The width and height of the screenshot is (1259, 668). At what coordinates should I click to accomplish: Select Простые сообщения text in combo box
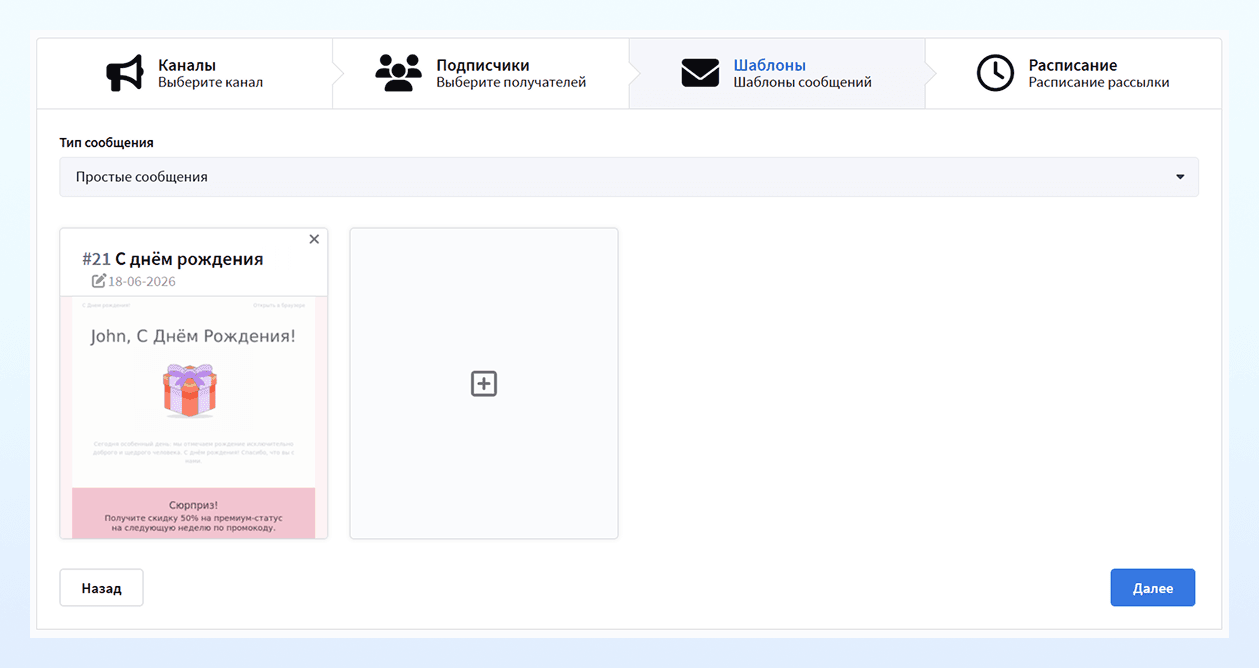pyautogui.click(x=142, y=177)
